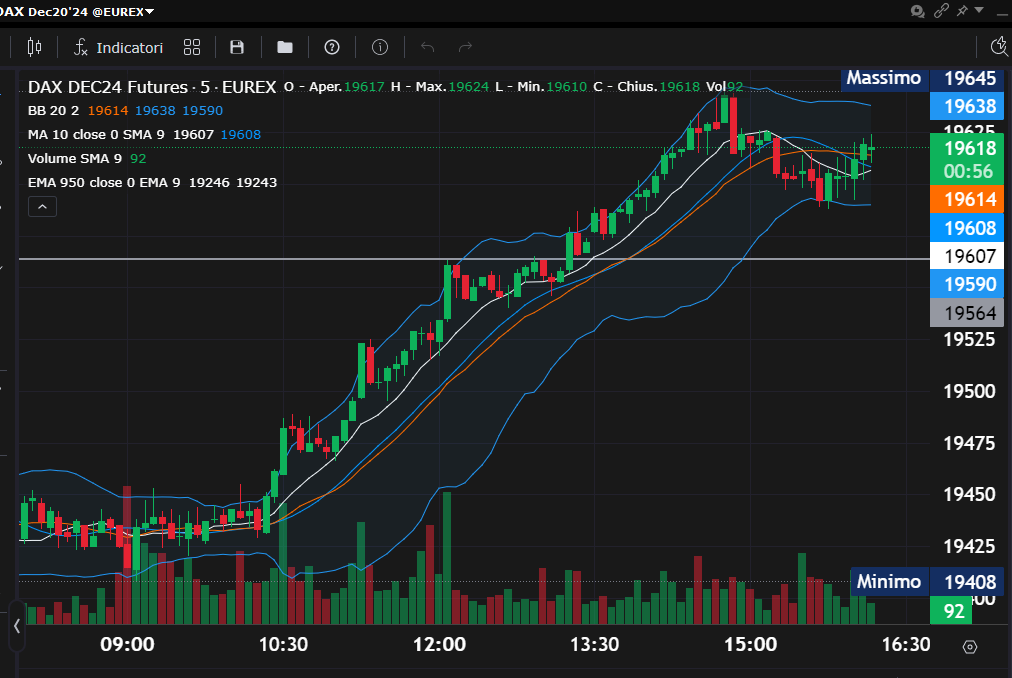Save the chart with floppy disk icon
Viewport: 1012px width, 678px height.
[x=237, y=47]
